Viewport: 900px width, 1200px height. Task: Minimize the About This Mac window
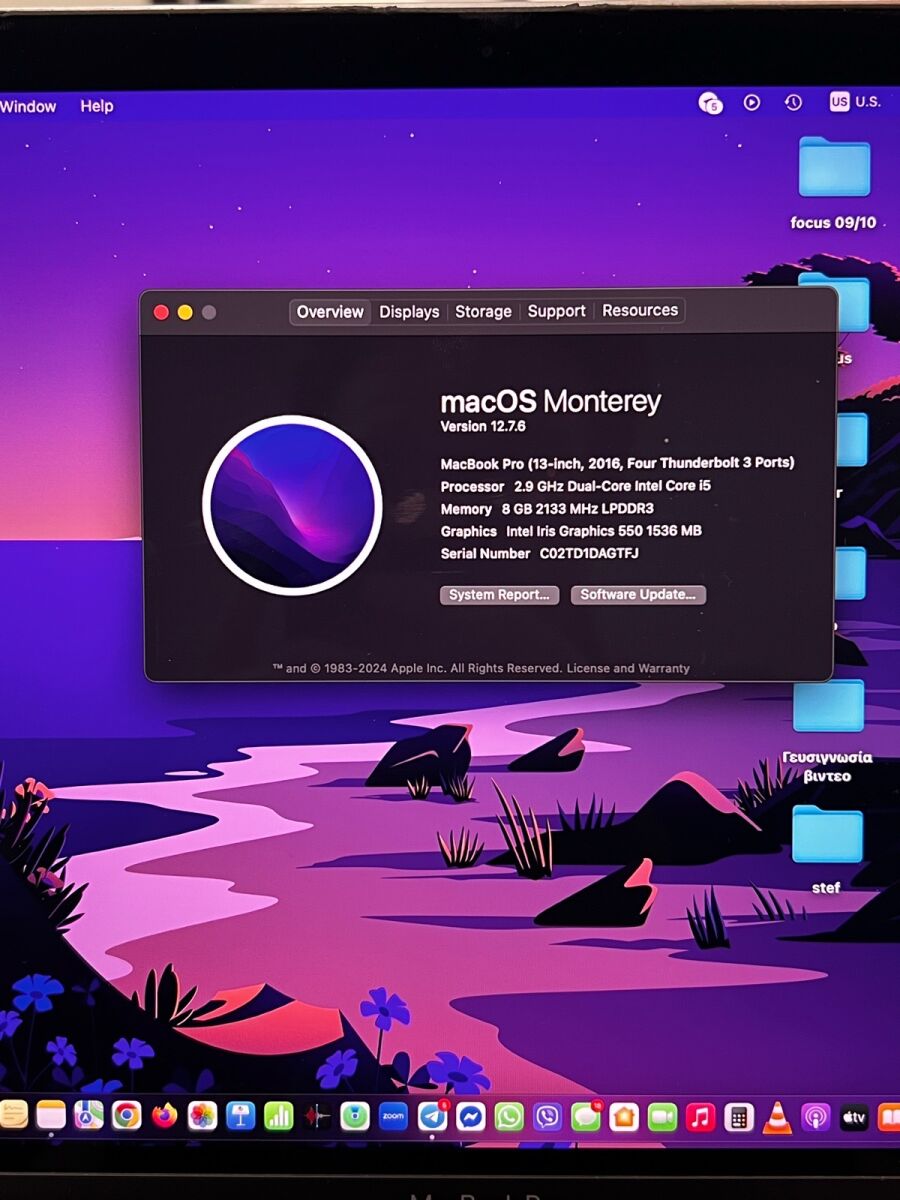[x=185, y=312]
